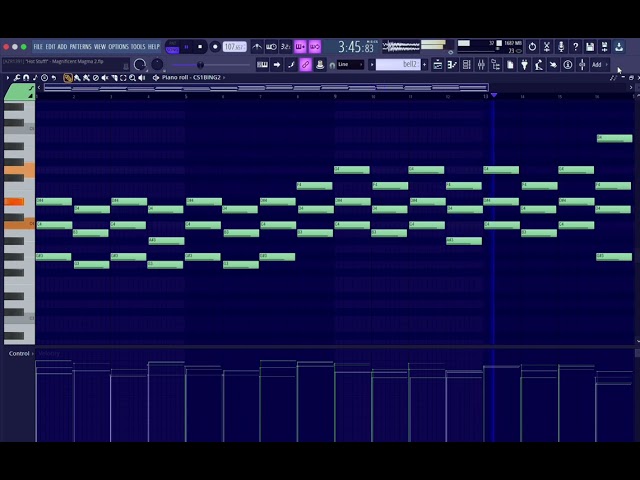Image resolution: width=640 pixels, height=480 pixels.
Task: Add a new pattern with the plus button
Action: tap(424, 64)
